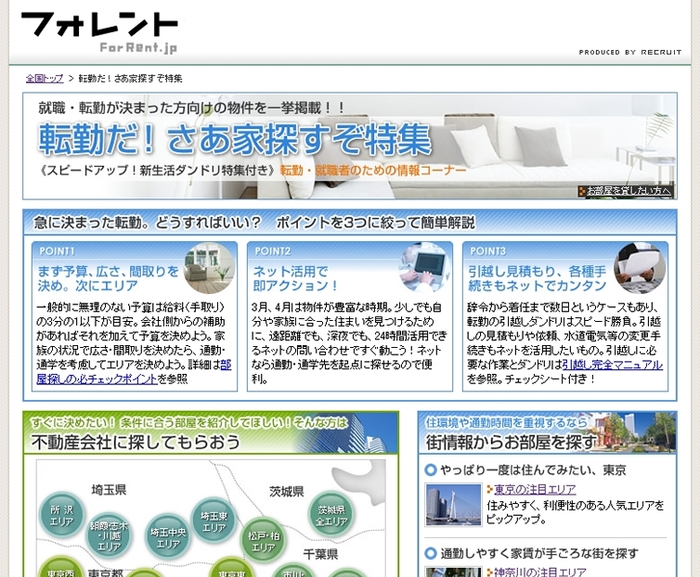Screen dimensions: 700x577
Task: Click the PRODUCED BY RECRUIT text
Action: click(x=630, y=52)
